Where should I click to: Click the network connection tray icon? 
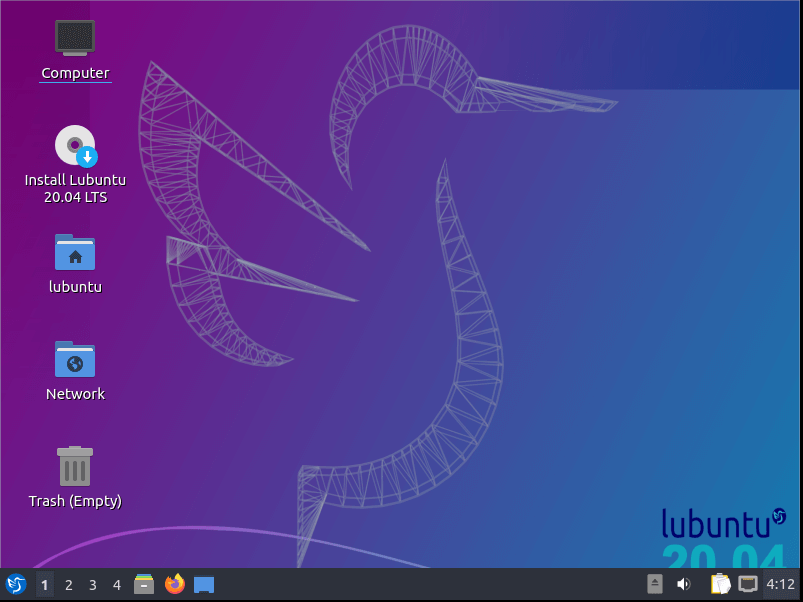tap(747, 584)
